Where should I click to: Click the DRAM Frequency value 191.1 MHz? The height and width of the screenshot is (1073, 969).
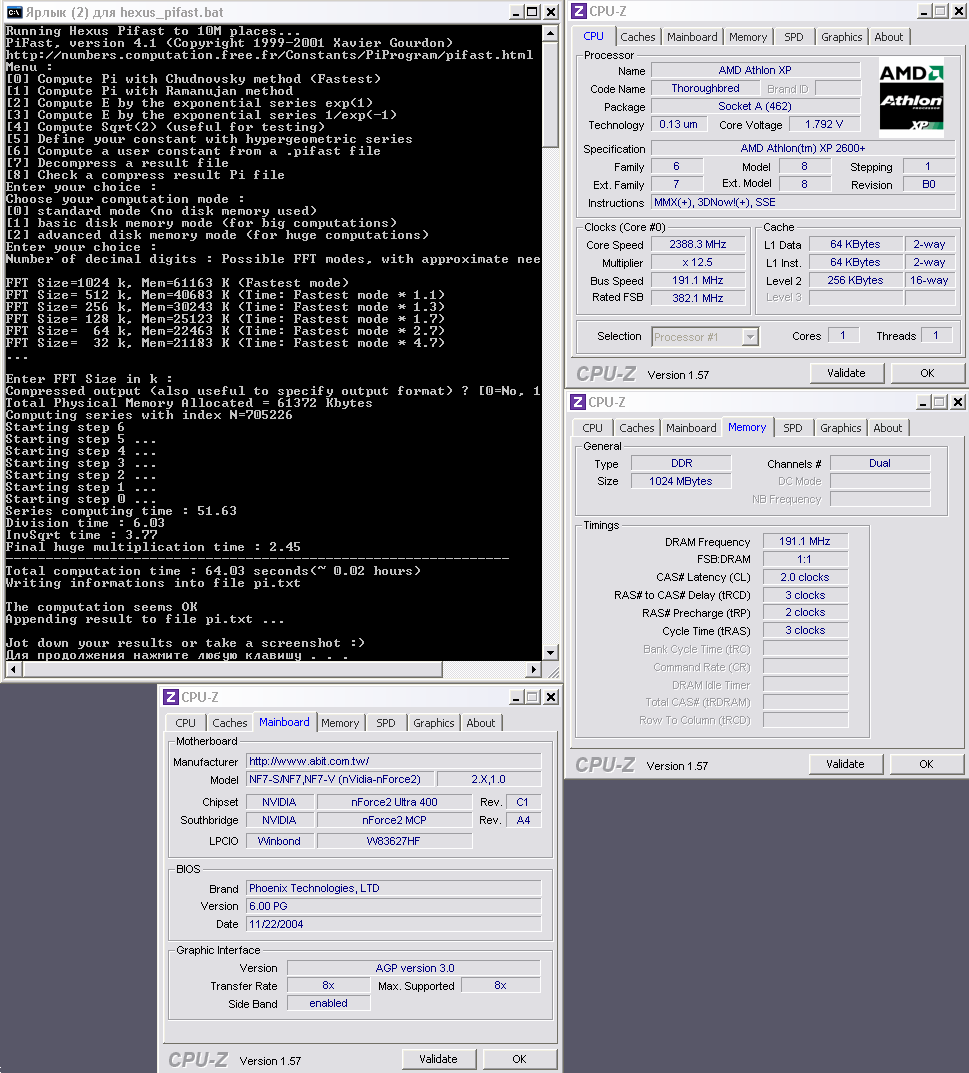coord(805,541)
